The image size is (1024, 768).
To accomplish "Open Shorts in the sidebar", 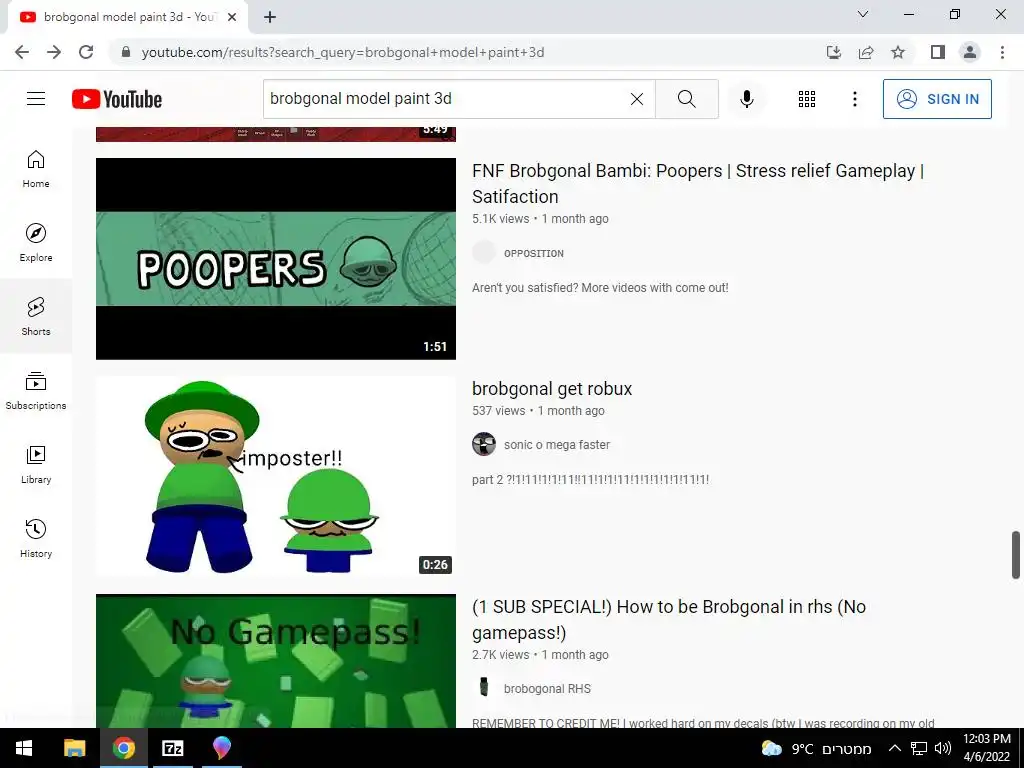I will (36, 316).
